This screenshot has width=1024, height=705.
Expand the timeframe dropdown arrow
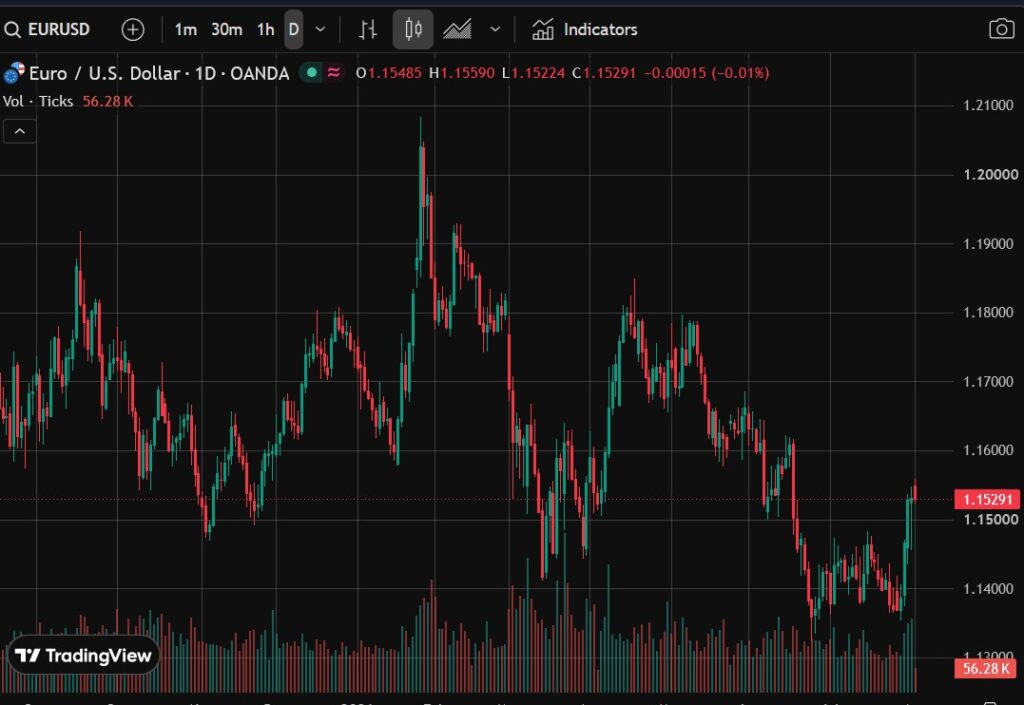pos(320,29)
